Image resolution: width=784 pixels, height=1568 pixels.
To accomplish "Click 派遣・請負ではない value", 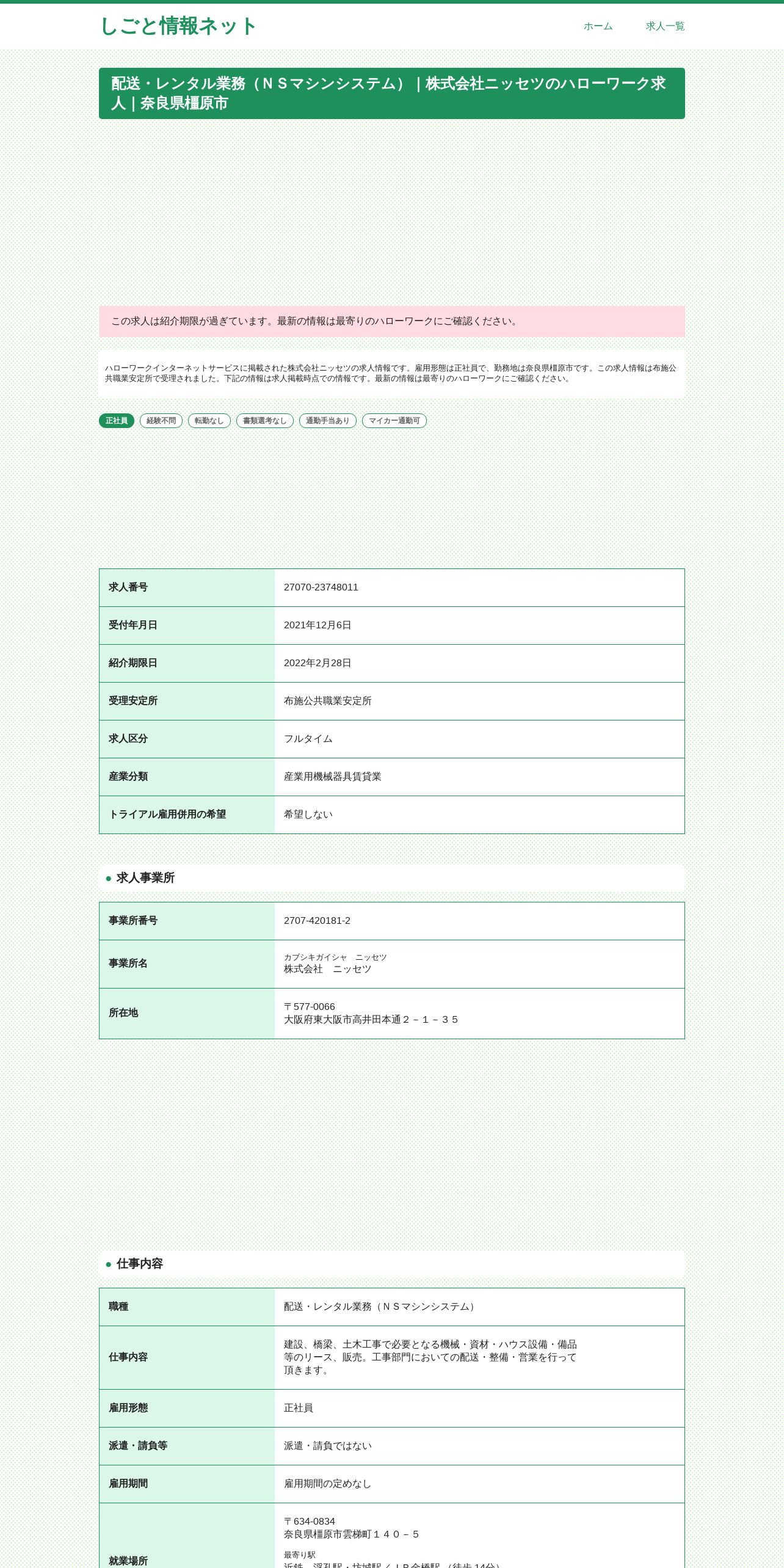I will pos(328,1446).
